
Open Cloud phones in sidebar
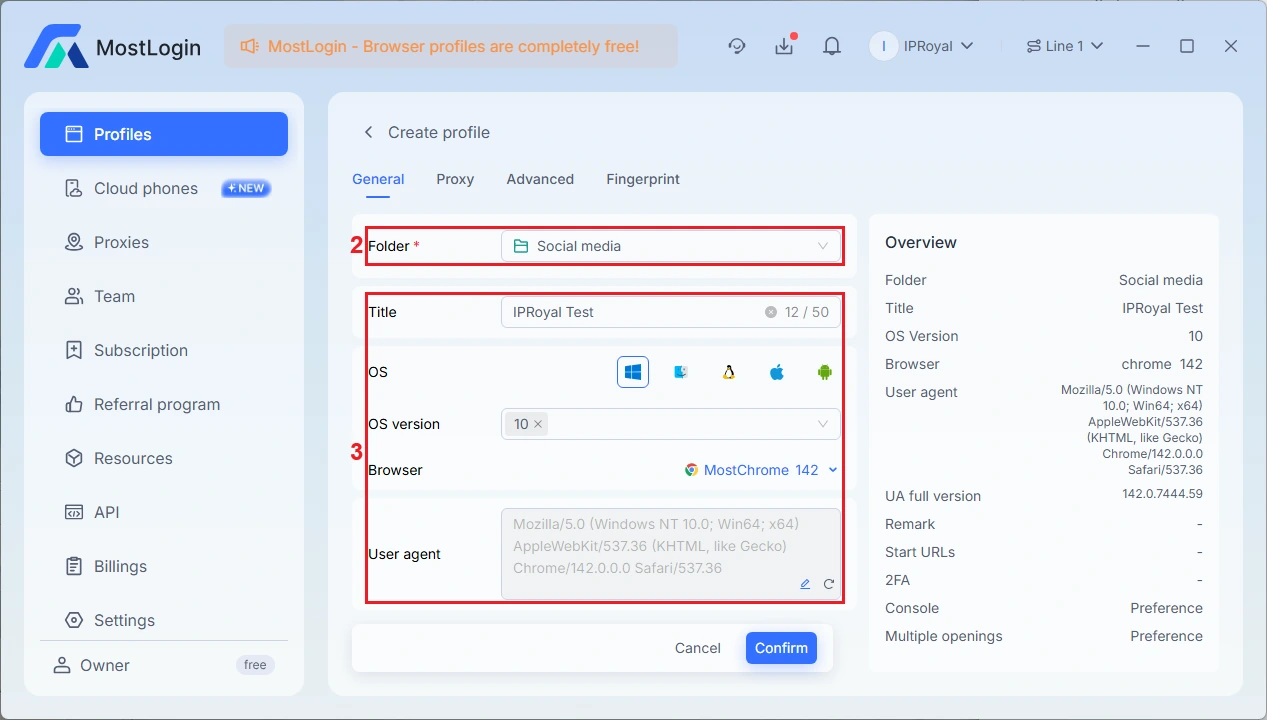pos(164,188)
